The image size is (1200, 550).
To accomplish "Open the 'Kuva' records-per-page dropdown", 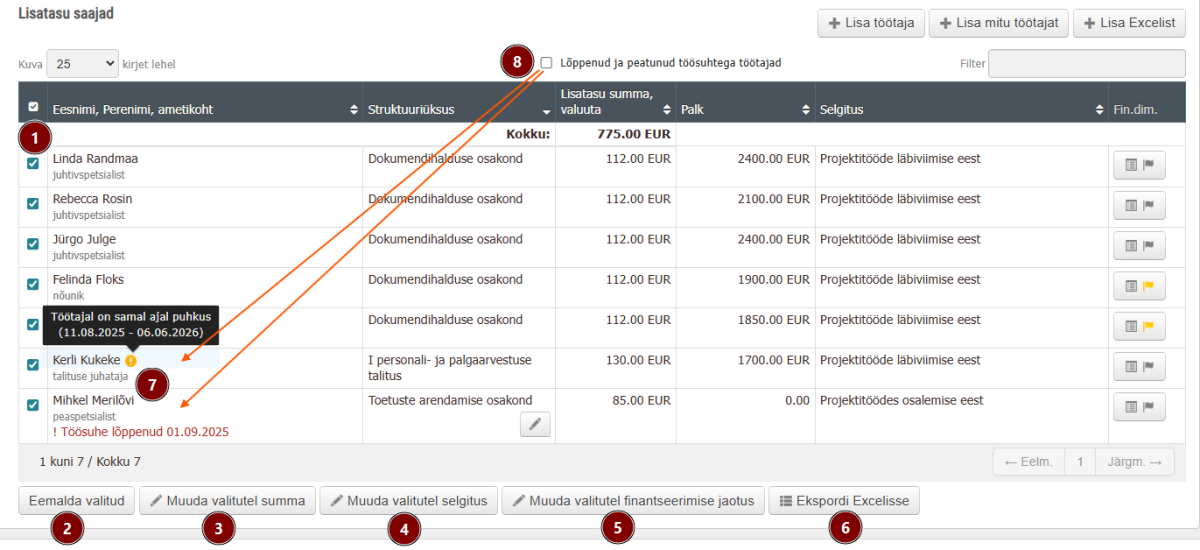I will coord(82,64).
